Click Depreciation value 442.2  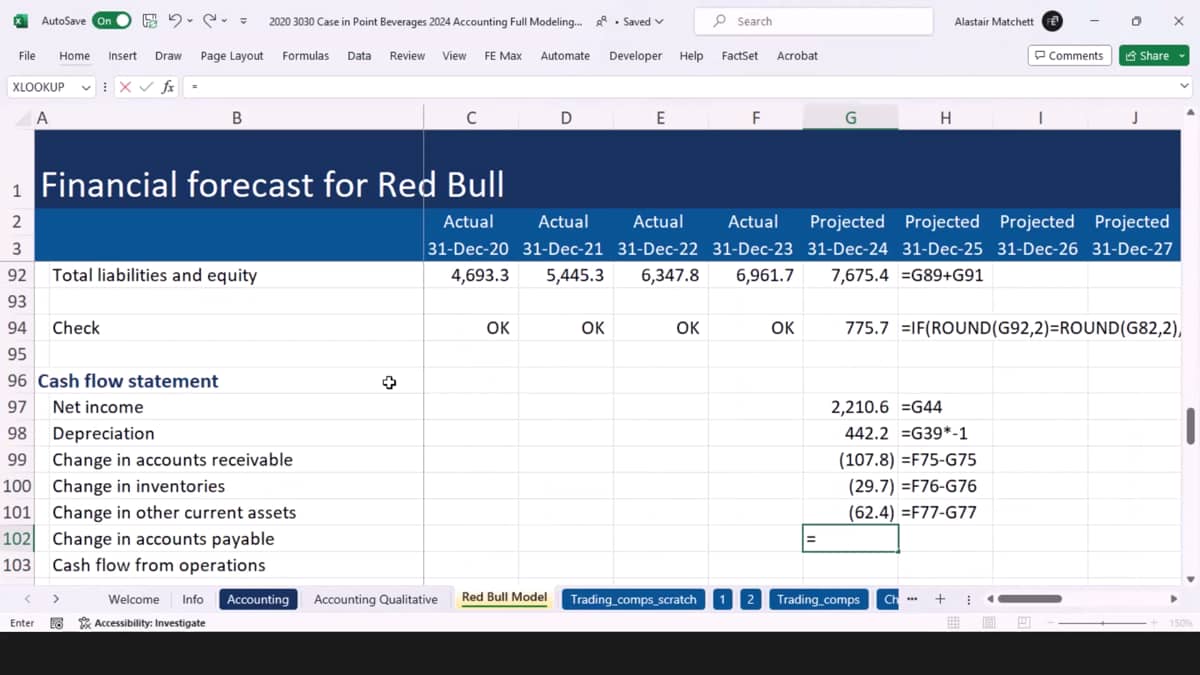[x=867, y=433]
